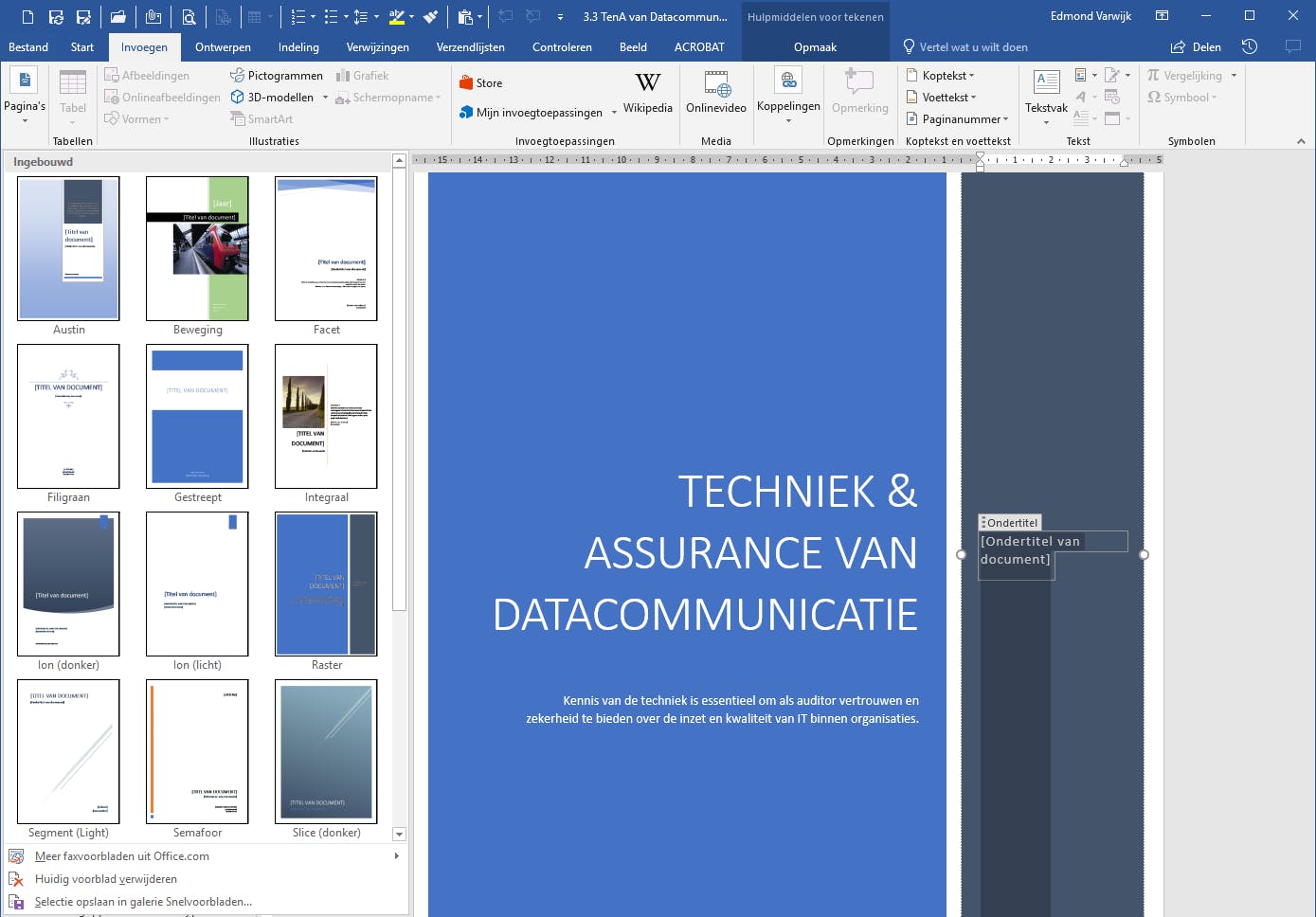Open the Store add-ins icon
The width and height of the screenshot is (1316, 917).
pos(481,83)
